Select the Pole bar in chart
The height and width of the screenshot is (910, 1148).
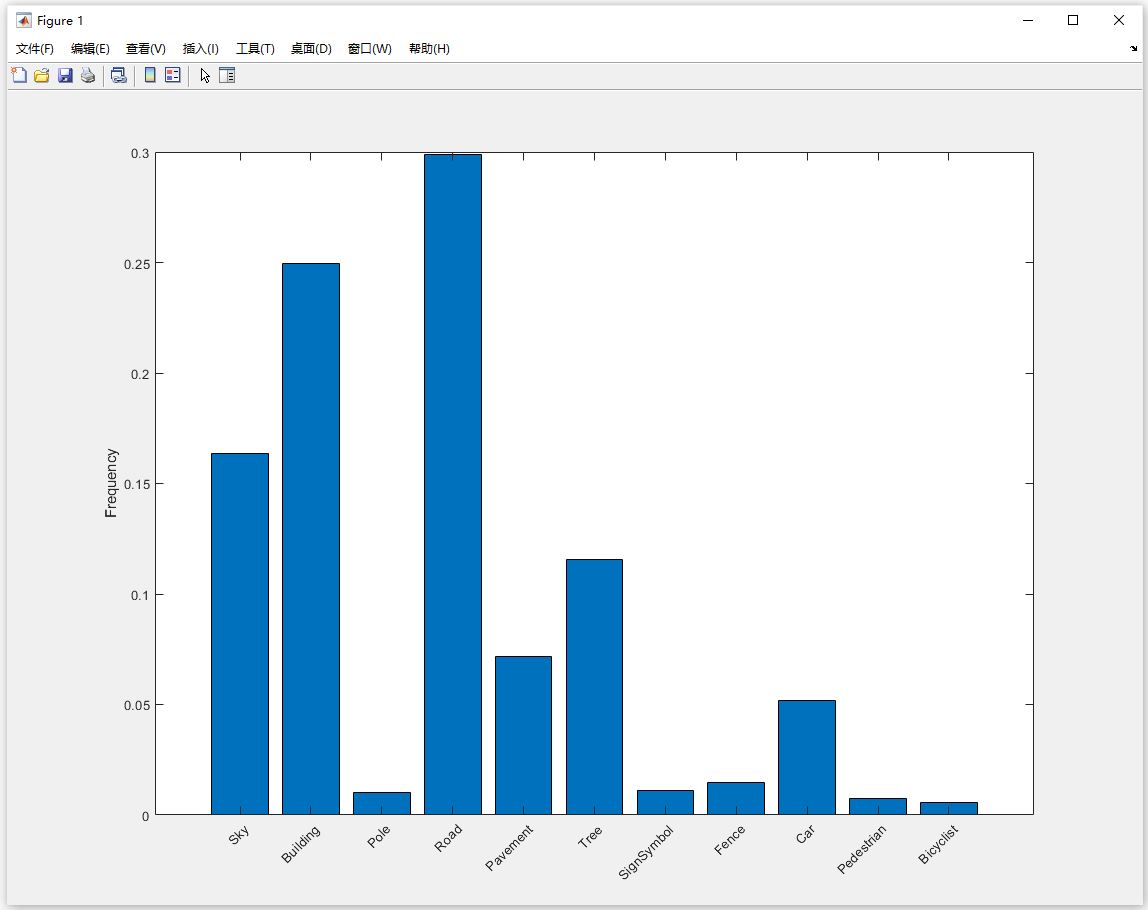[x=382, y=803]
